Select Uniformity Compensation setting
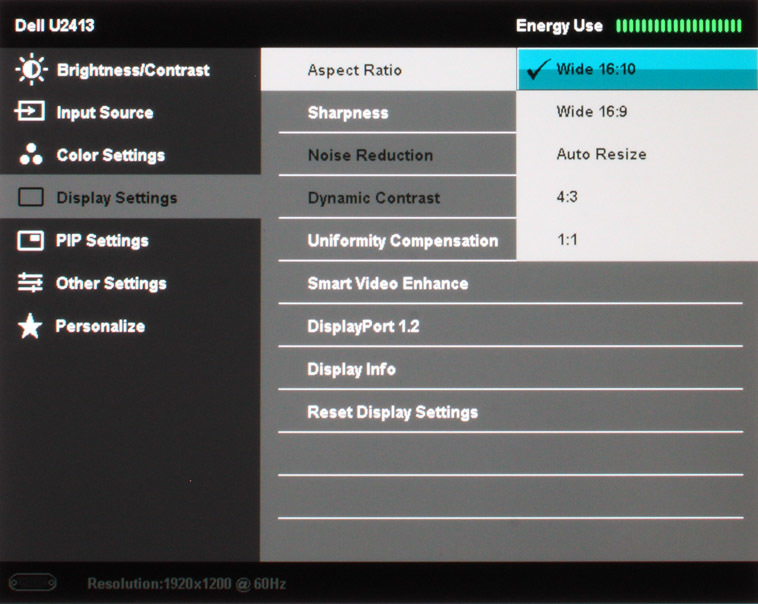Image resolution: width=758 pixels, height=604 pixels. pos(397,240)
